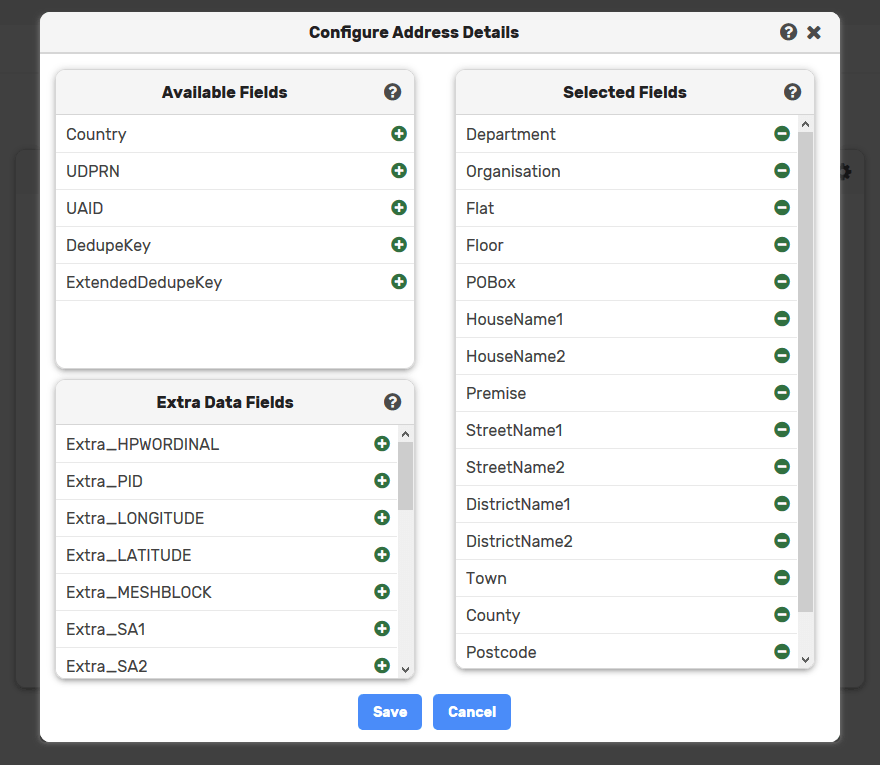Viewport: 880px width, 765px height.
Task: Close the Configure Address Details dialog
Action: point(814,33)
